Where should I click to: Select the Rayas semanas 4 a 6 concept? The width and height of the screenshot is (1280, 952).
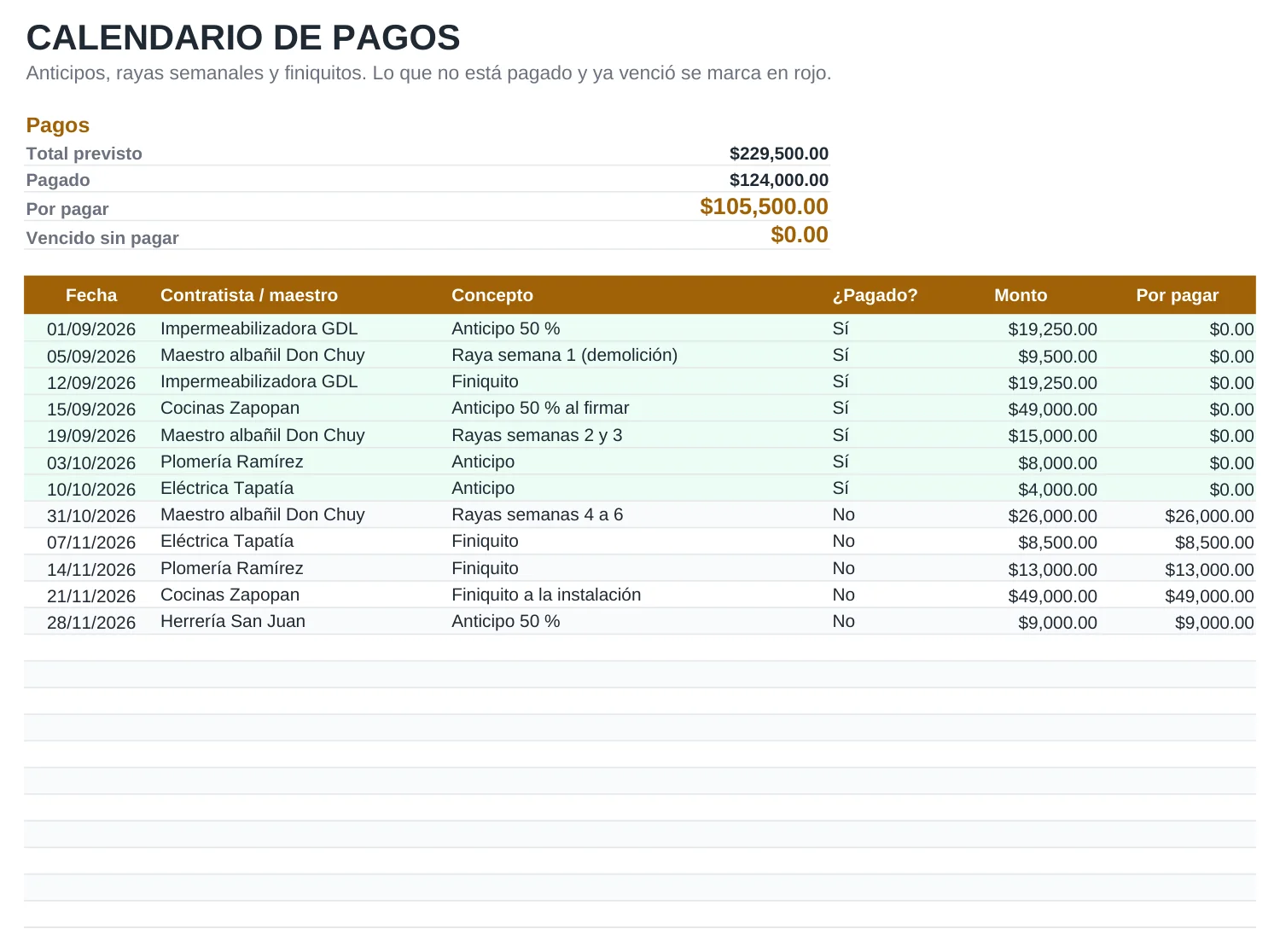538,514
